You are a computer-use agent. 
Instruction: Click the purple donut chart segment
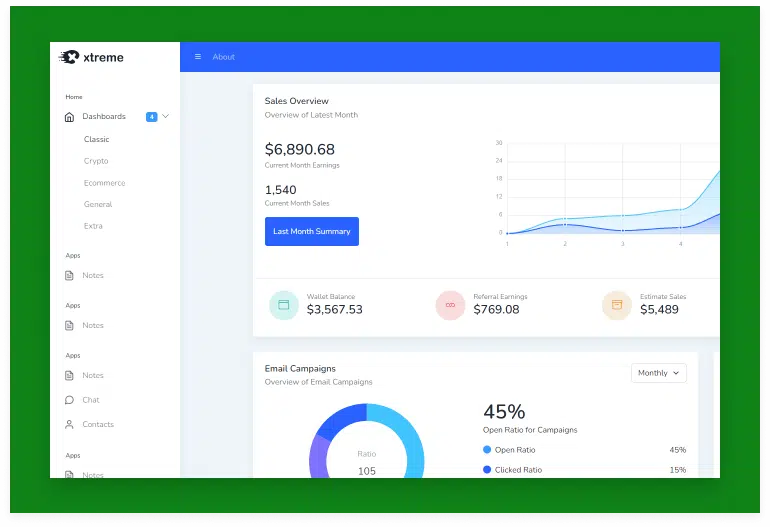tap(318, 458)
